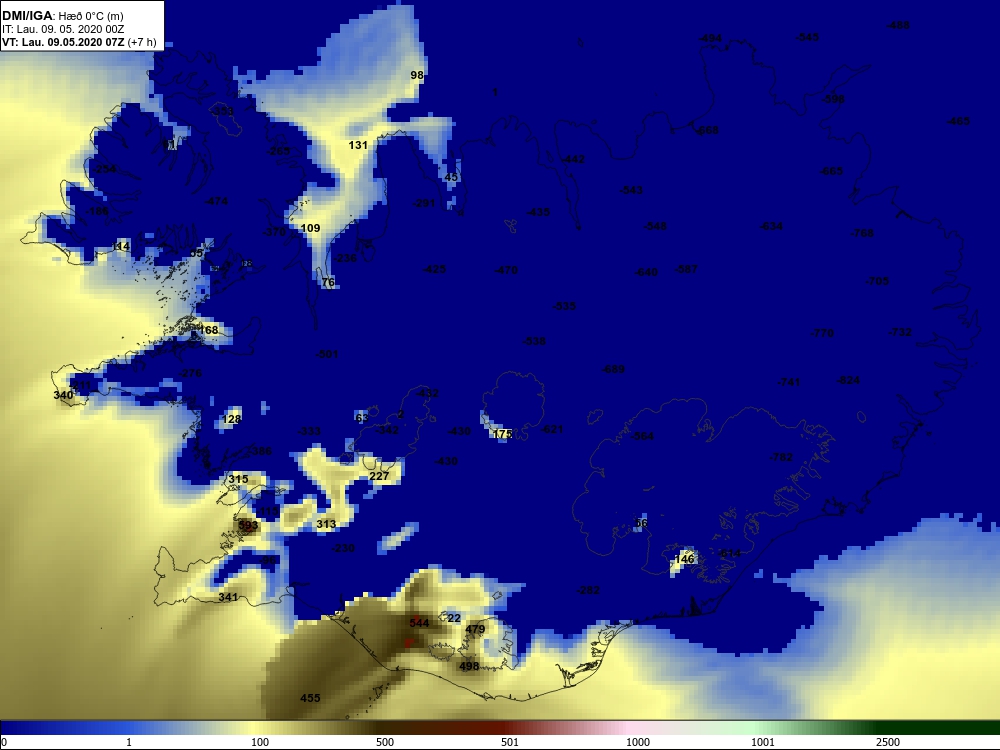Click the 'VT: Lau. 09.05.2020 07Z (+7 h)' line

point(79,42)
